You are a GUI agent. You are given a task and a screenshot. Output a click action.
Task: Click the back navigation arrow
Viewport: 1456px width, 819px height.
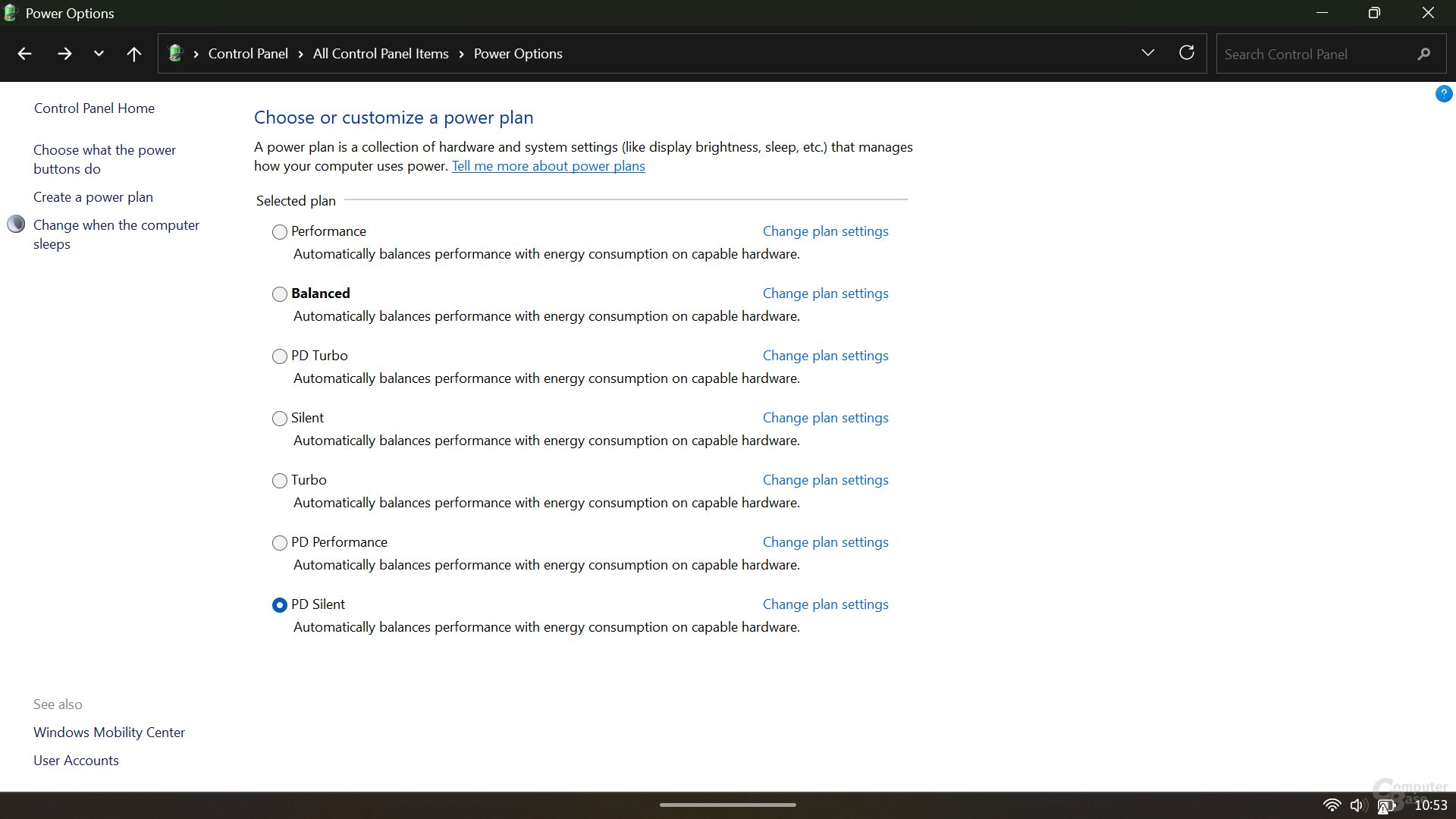24,54
